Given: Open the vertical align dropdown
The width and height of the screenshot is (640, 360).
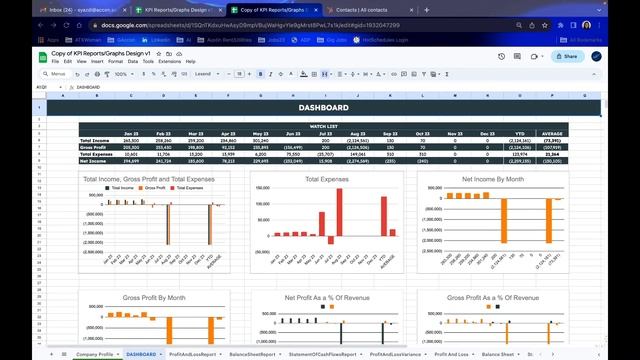Looking at the screenshot, I should (x=355, y=74).
